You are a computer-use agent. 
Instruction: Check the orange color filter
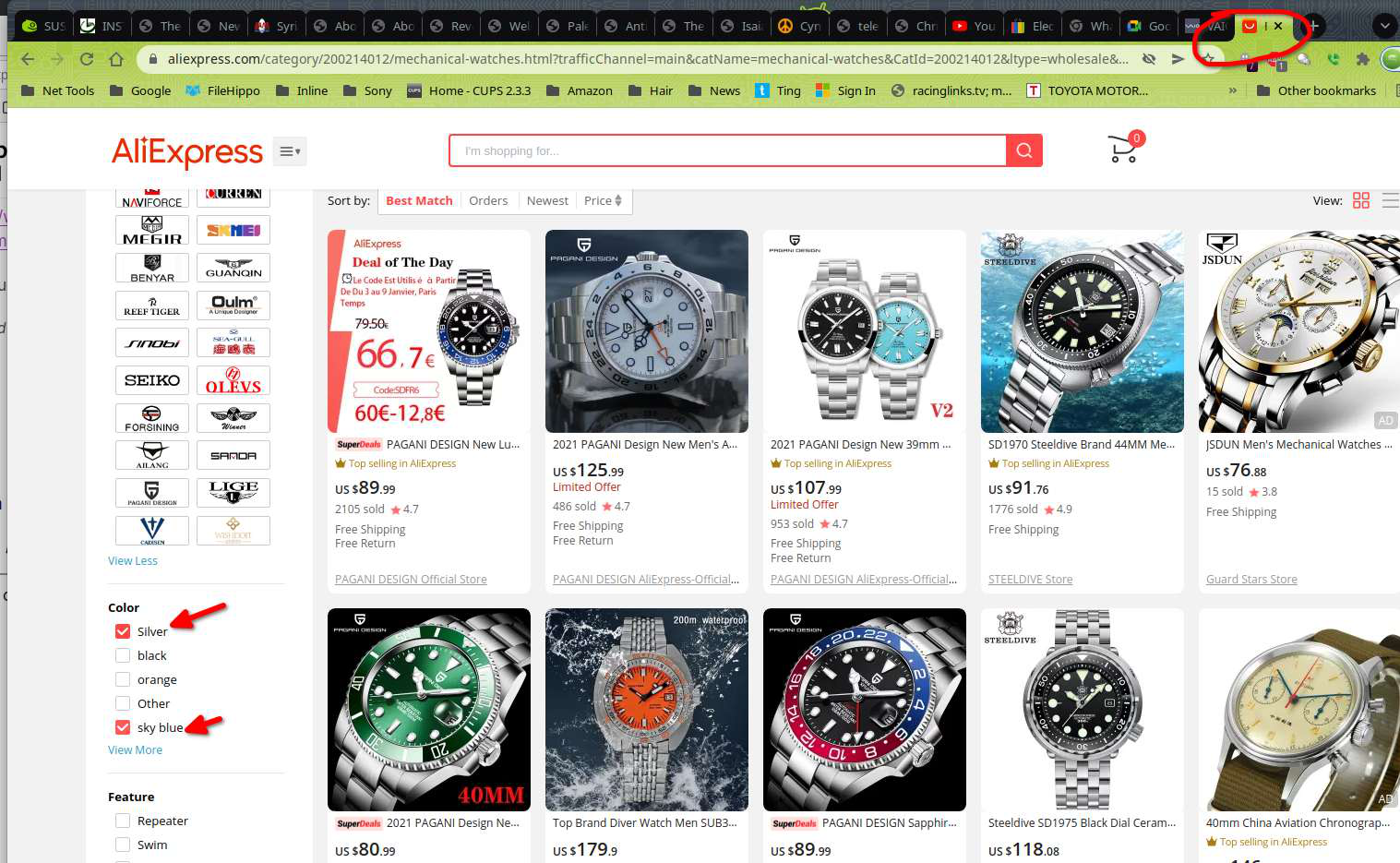point(123,679)
